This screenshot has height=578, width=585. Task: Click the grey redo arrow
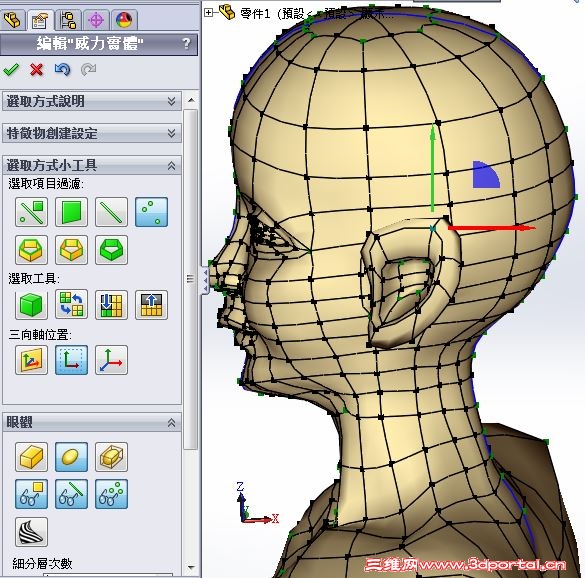(88, 69)
